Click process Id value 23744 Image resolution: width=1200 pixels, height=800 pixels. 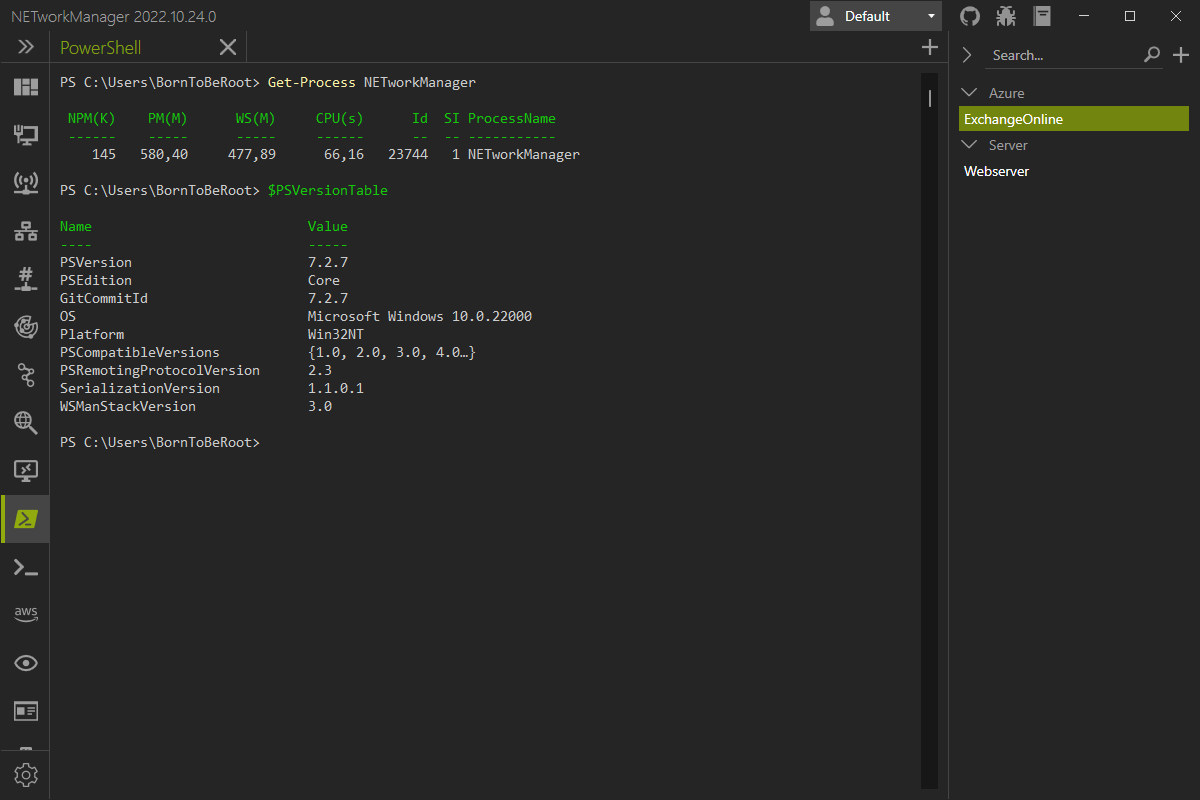coord(408,154)
